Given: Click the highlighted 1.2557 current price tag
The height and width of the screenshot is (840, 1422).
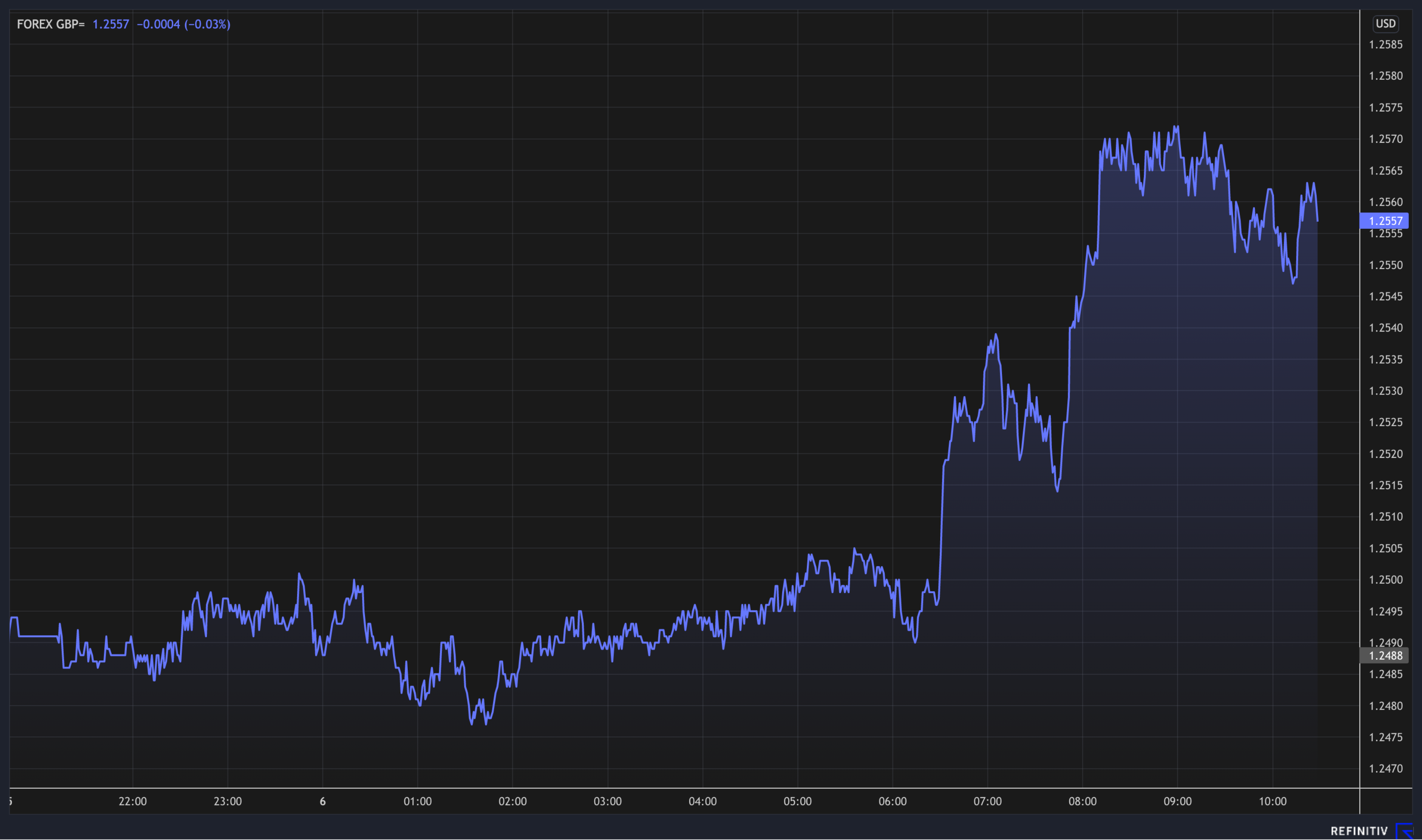Looking at the screenshot, I should tap(1383, 221).
